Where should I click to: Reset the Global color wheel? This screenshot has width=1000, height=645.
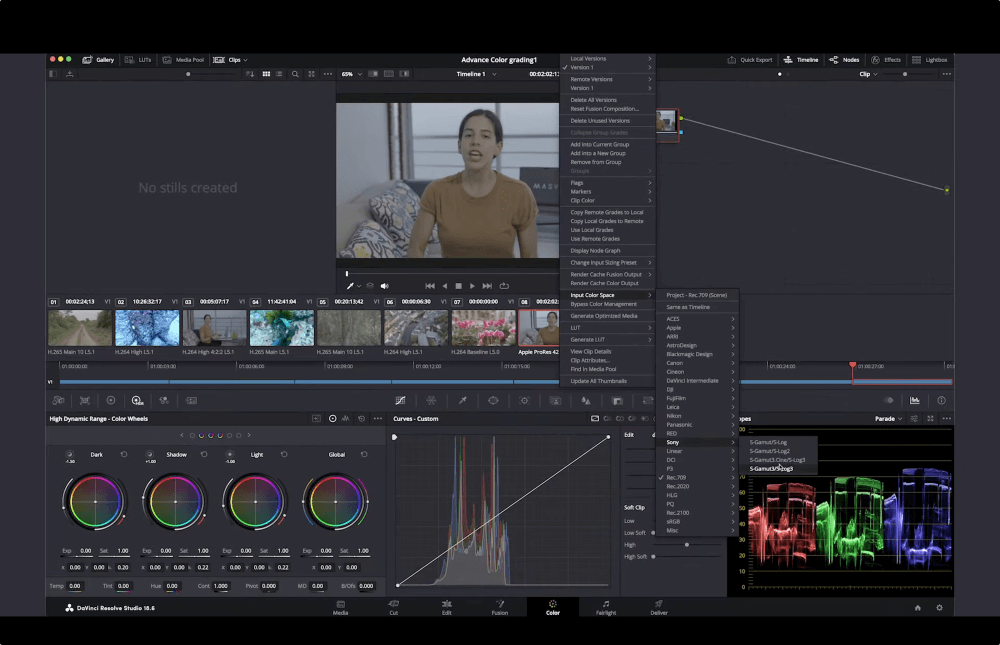pos(364,454)
